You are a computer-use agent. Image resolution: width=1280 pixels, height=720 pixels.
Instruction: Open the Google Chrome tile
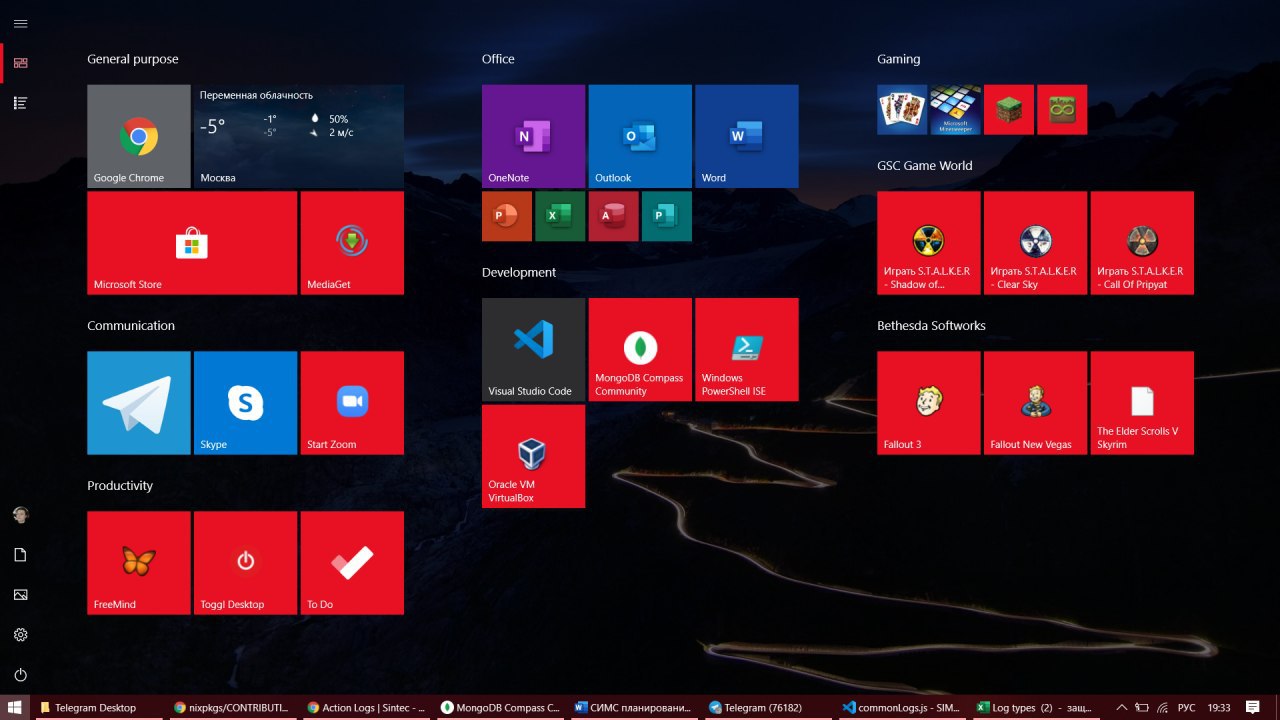coord(139,136)
